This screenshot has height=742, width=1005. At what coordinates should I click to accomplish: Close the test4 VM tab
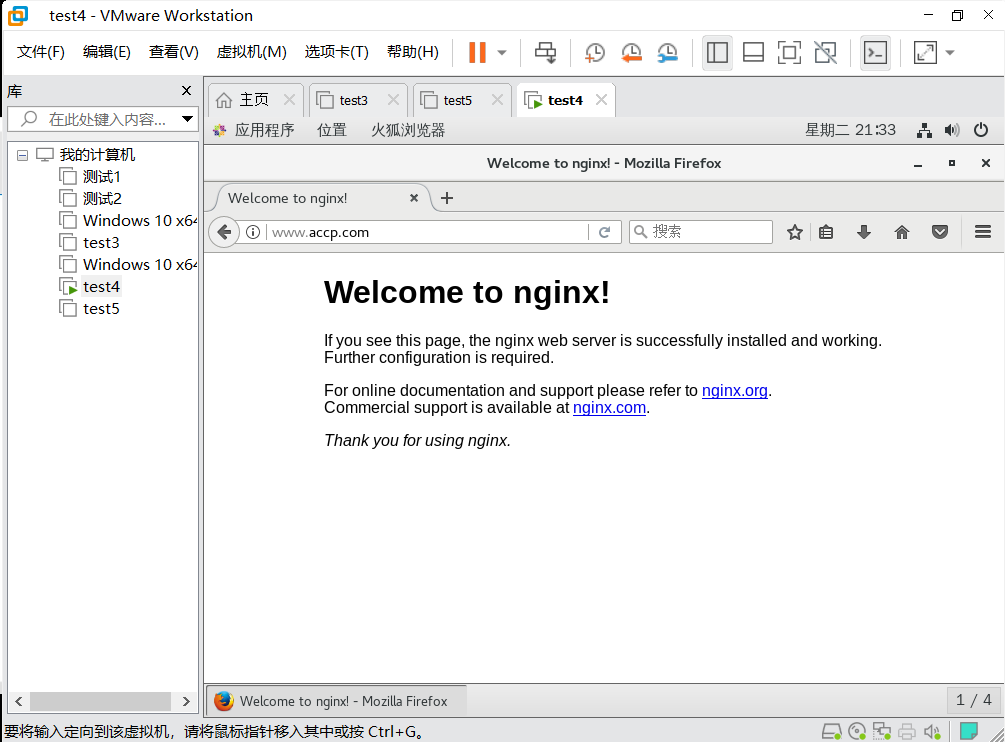601,100
